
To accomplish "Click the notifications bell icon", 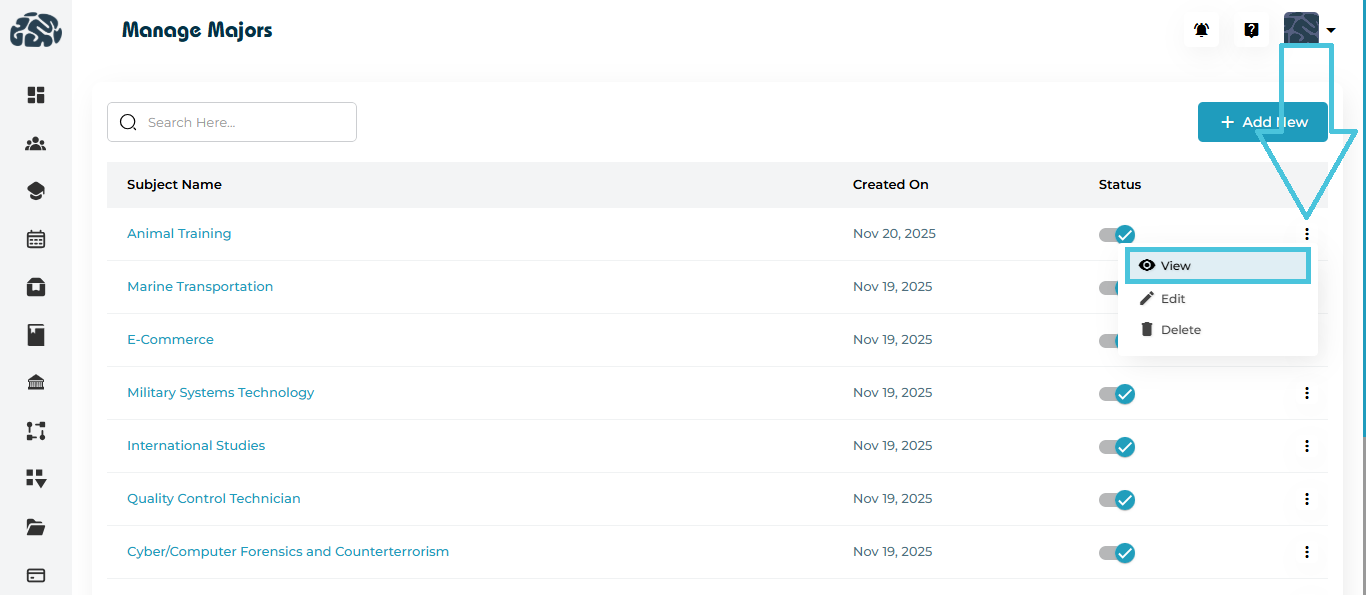I will click(x=1202, y=30).
